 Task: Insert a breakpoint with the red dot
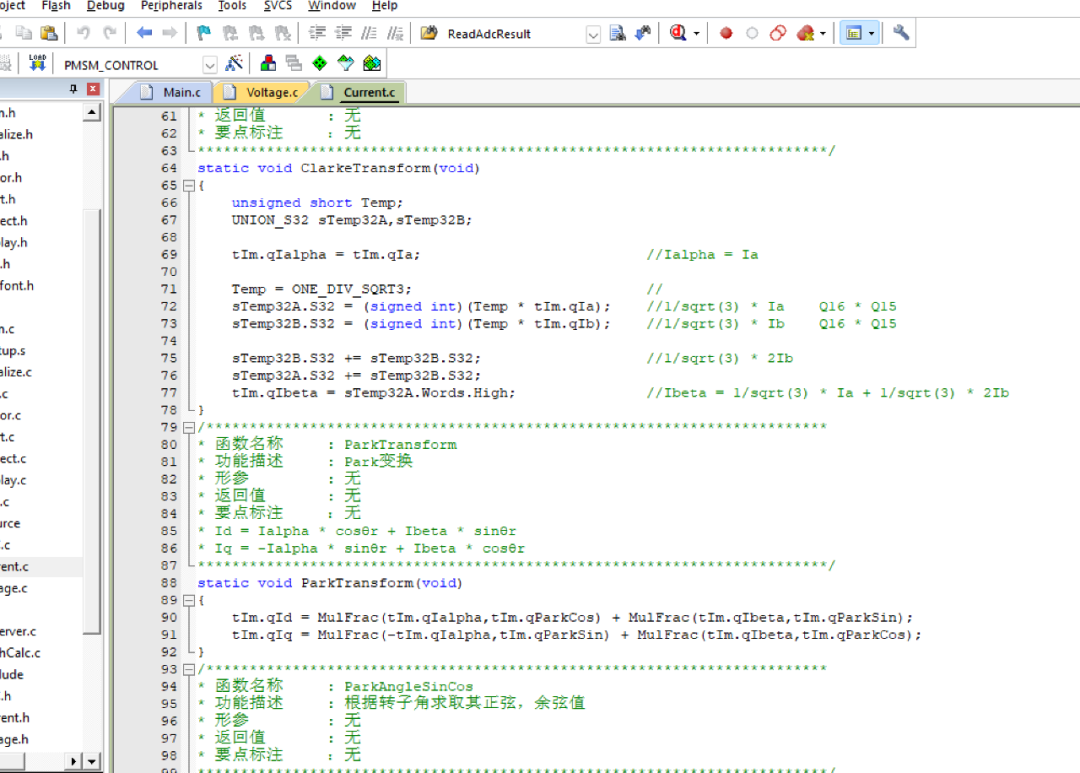point(726,33)
